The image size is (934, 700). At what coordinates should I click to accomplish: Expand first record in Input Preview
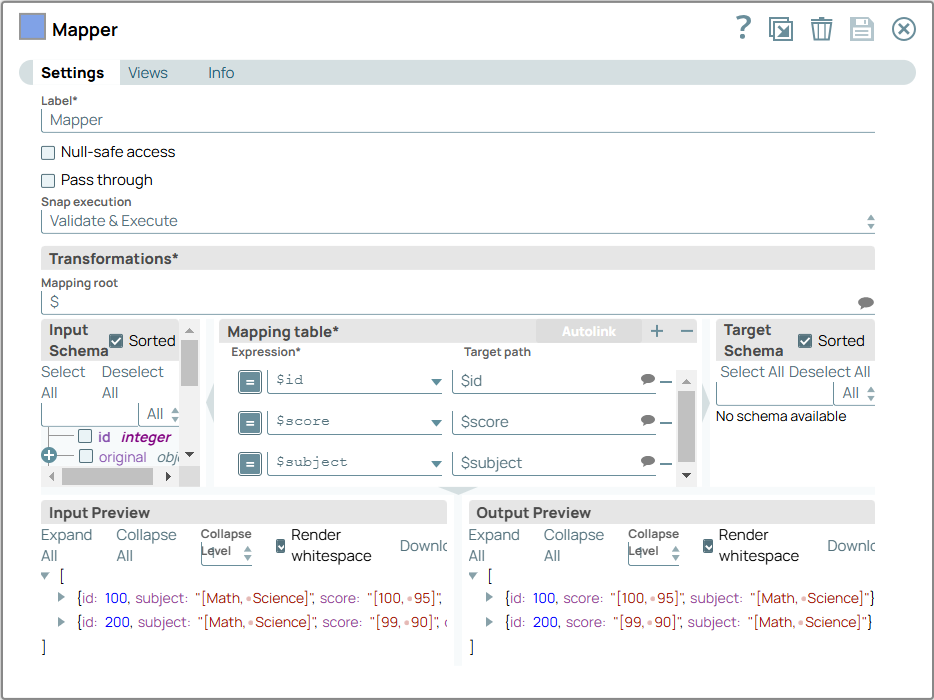62,598
